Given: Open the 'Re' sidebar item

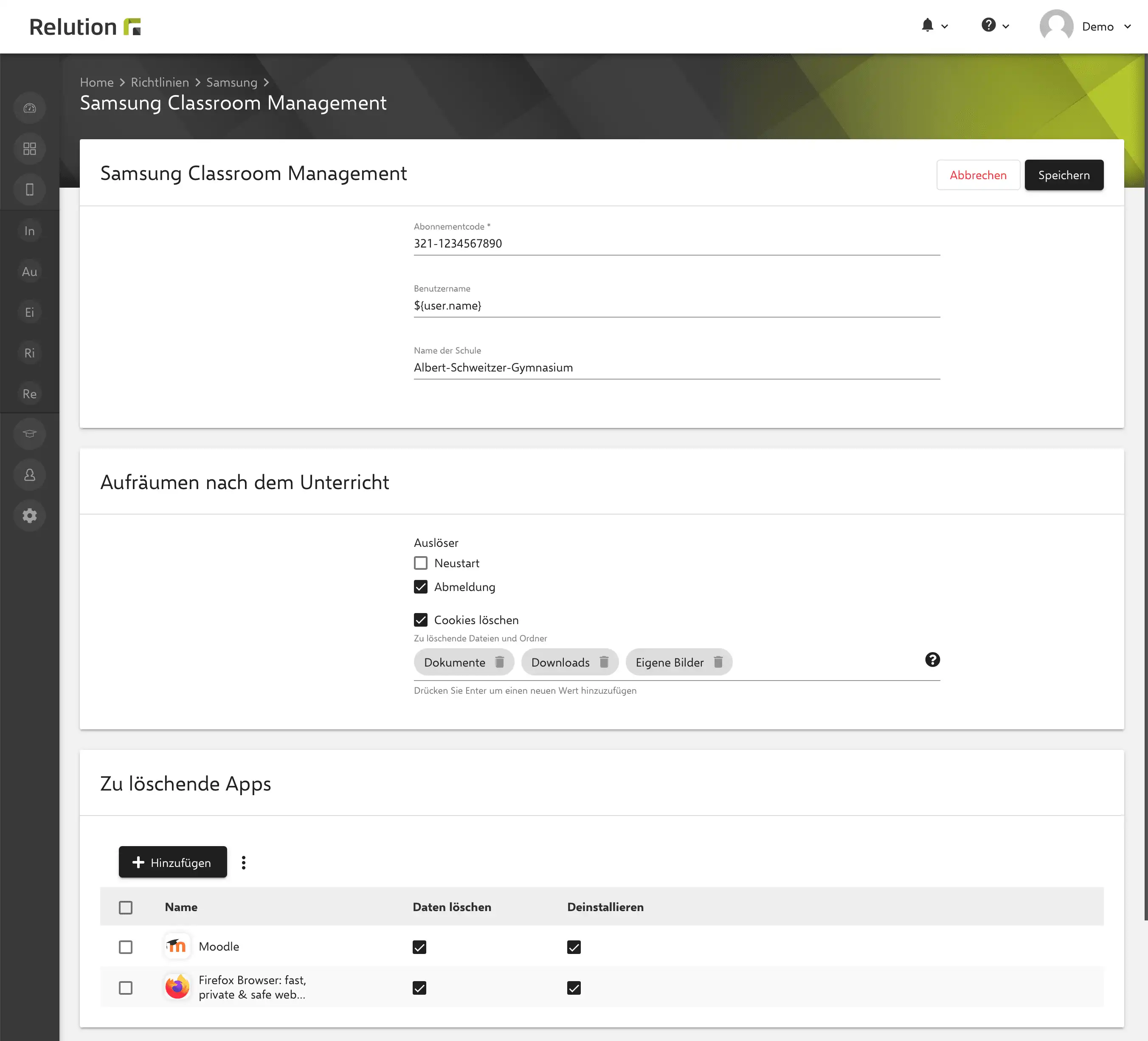Looking at the screenshot, I should tap(30, 394).
